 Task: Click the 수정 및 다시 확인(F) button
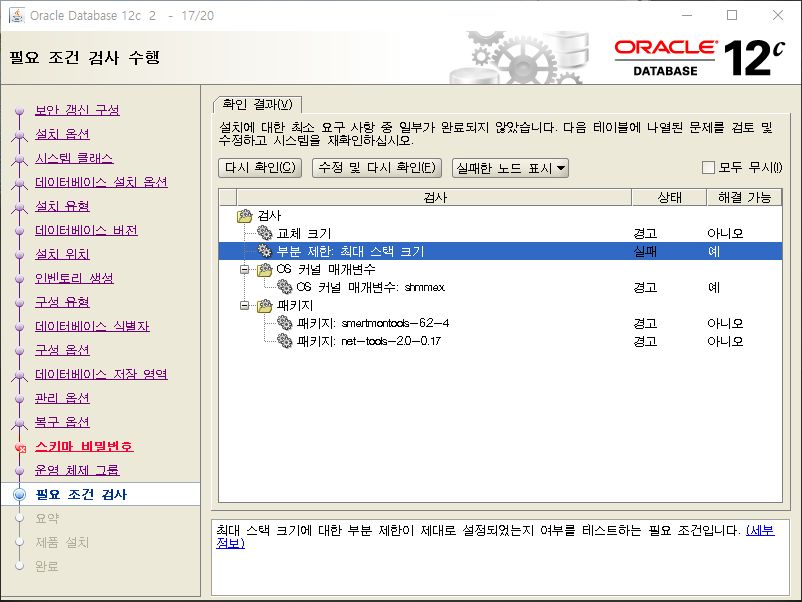click(377, 168)
